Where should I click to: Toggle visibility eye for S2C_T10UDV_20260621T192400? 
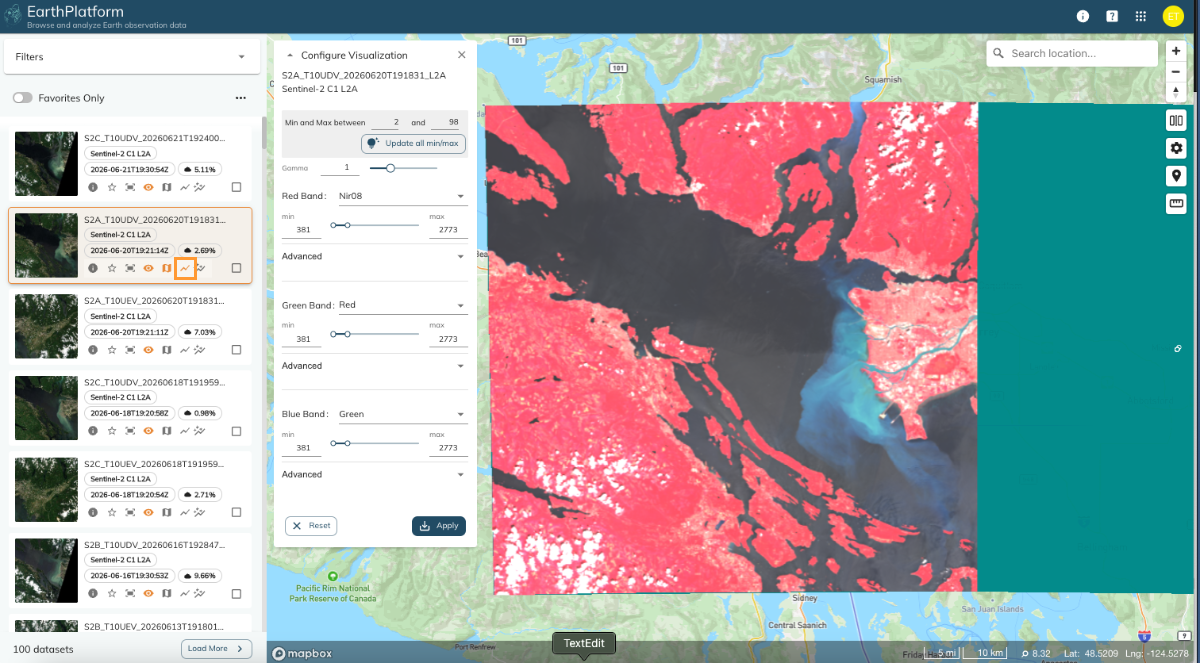coord(148,186)
